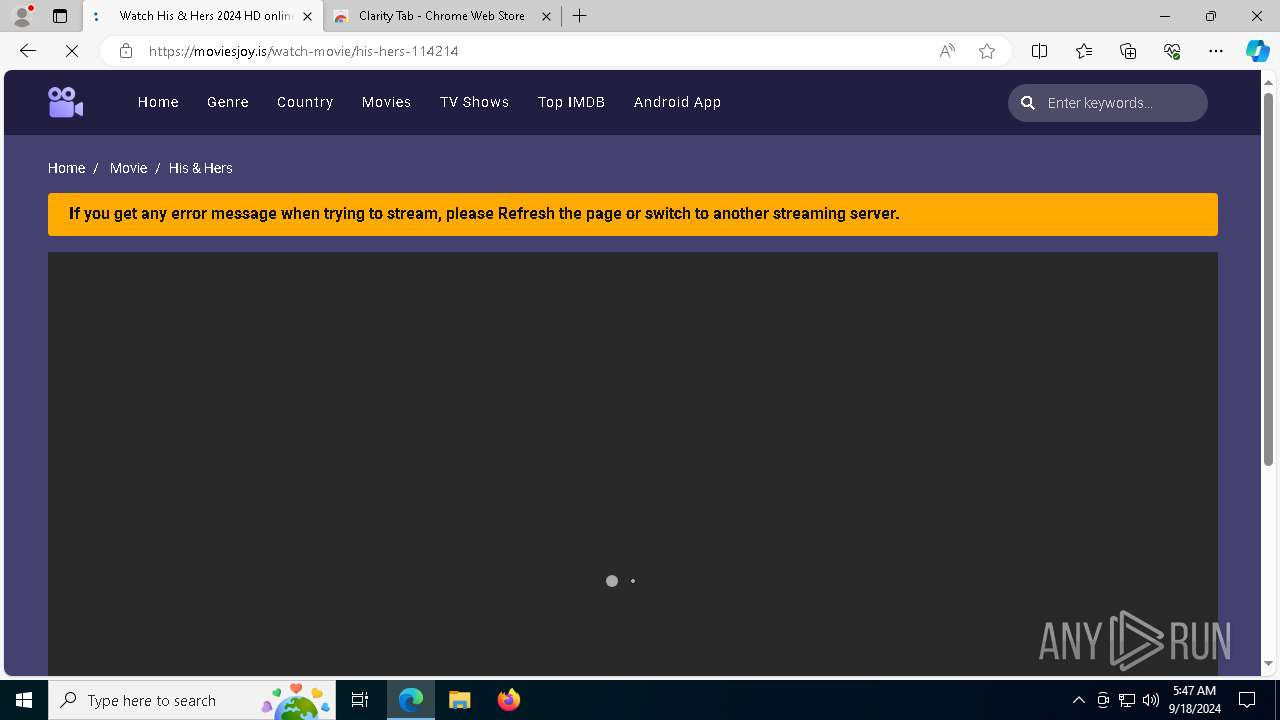Open the Genre menu

[228, 102]
